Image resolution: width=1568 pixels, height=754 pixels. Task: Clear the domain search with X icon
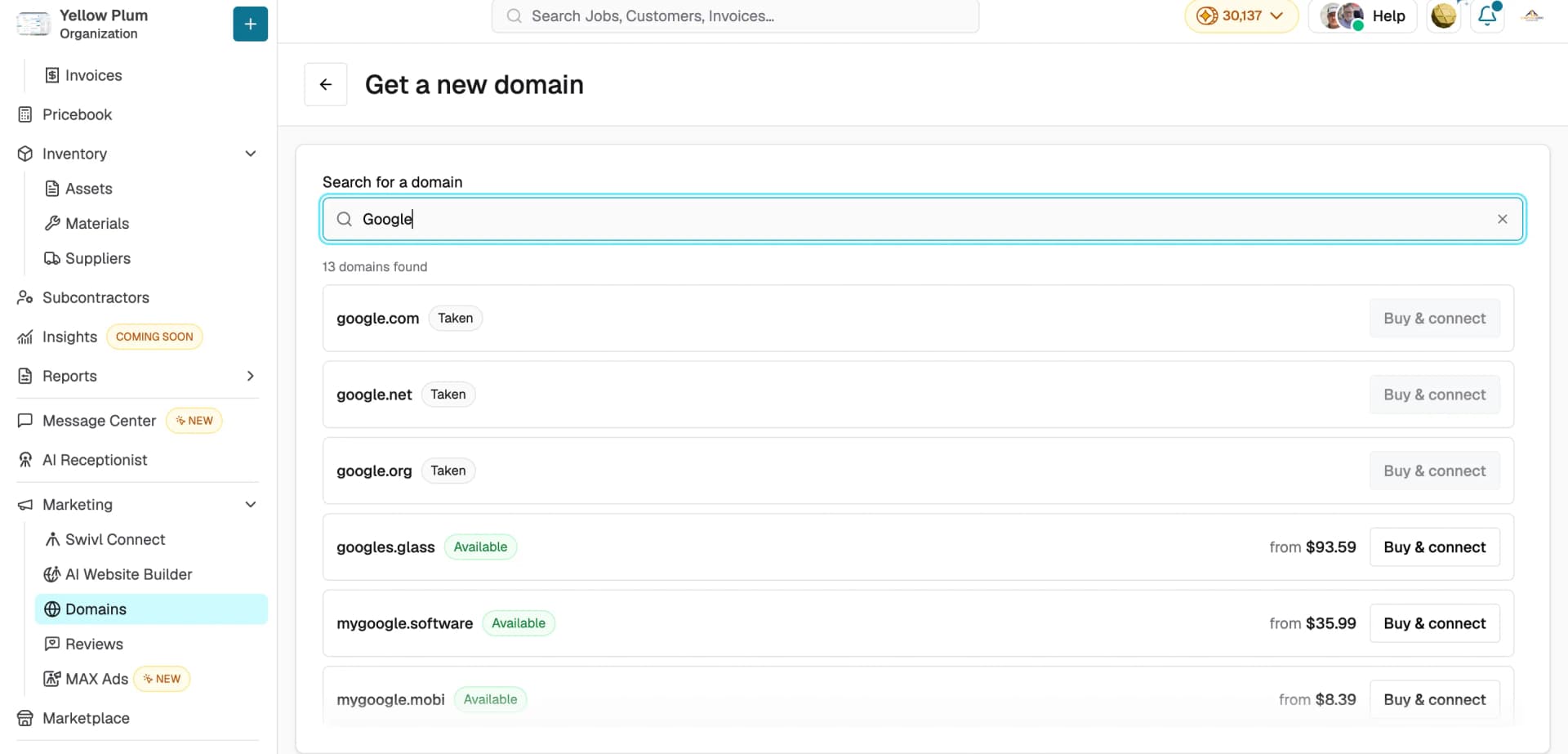tap(1502, 219)
